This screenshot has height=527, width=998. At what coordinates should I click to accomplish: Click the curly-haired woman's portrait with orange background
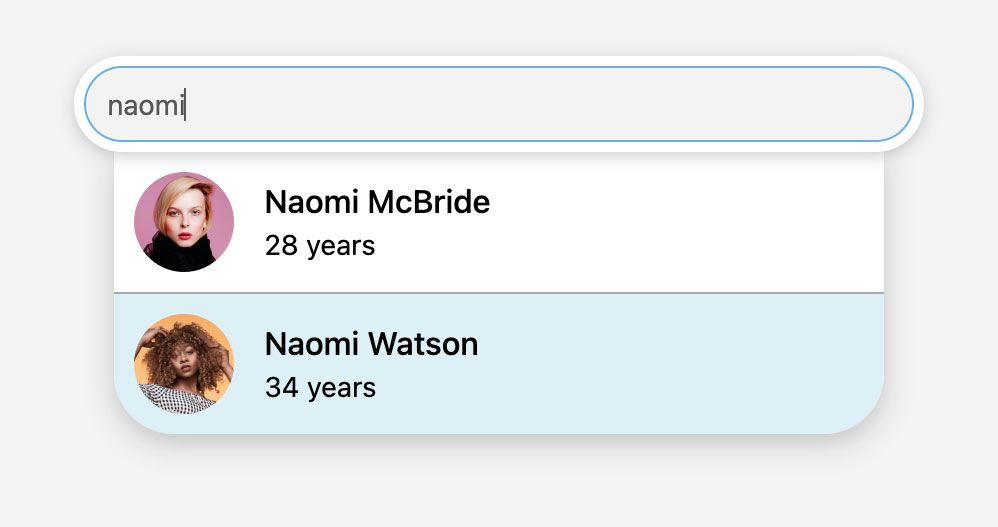point(184,364)
